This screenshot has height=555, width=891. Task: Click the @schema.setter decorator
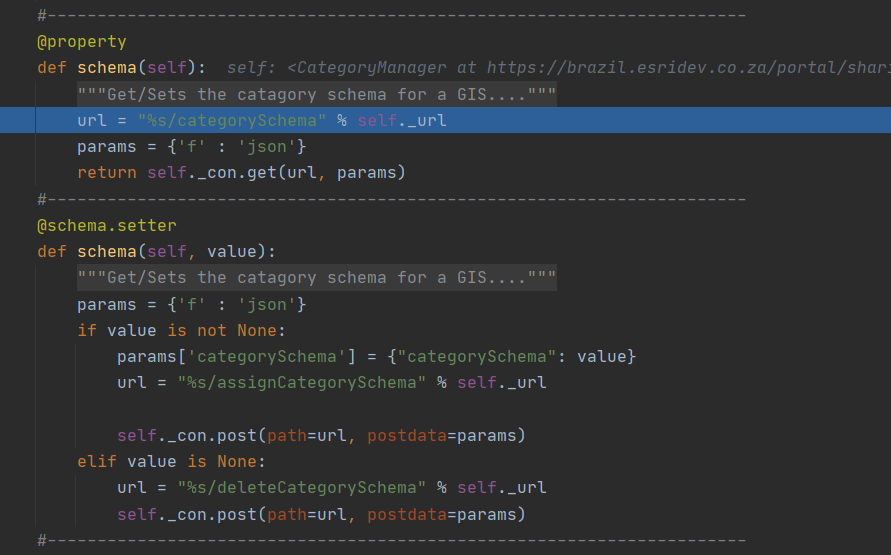click(x=107, y=226)
